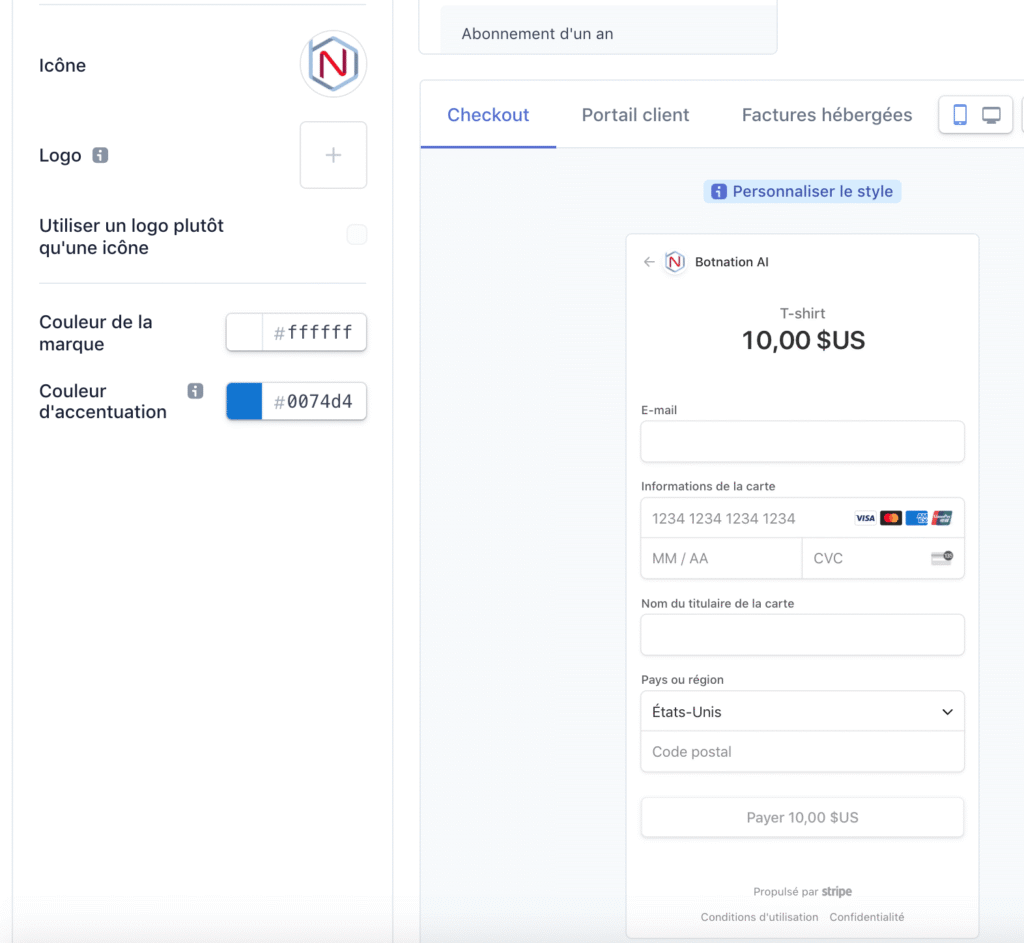
Task: Click the plus to add a logo
Action: [x=333, y=155]
